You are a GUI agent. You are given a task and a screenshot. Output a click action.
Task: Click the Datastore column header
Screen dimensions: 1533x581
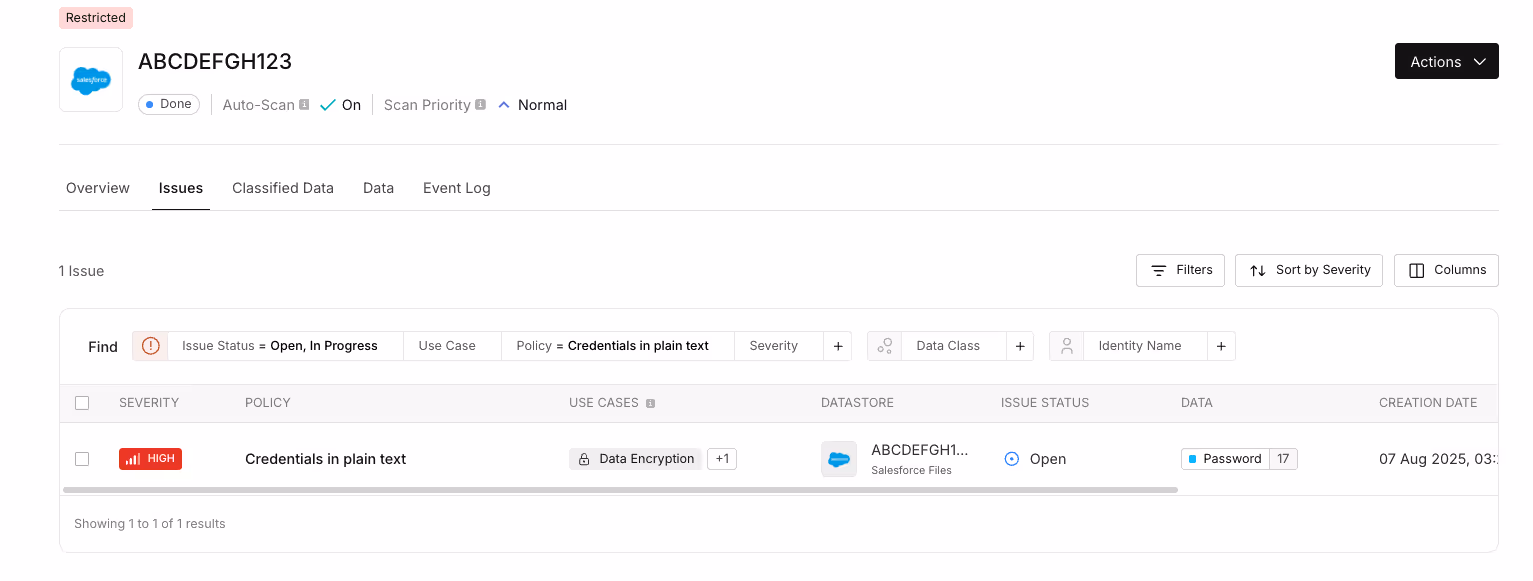857,403
